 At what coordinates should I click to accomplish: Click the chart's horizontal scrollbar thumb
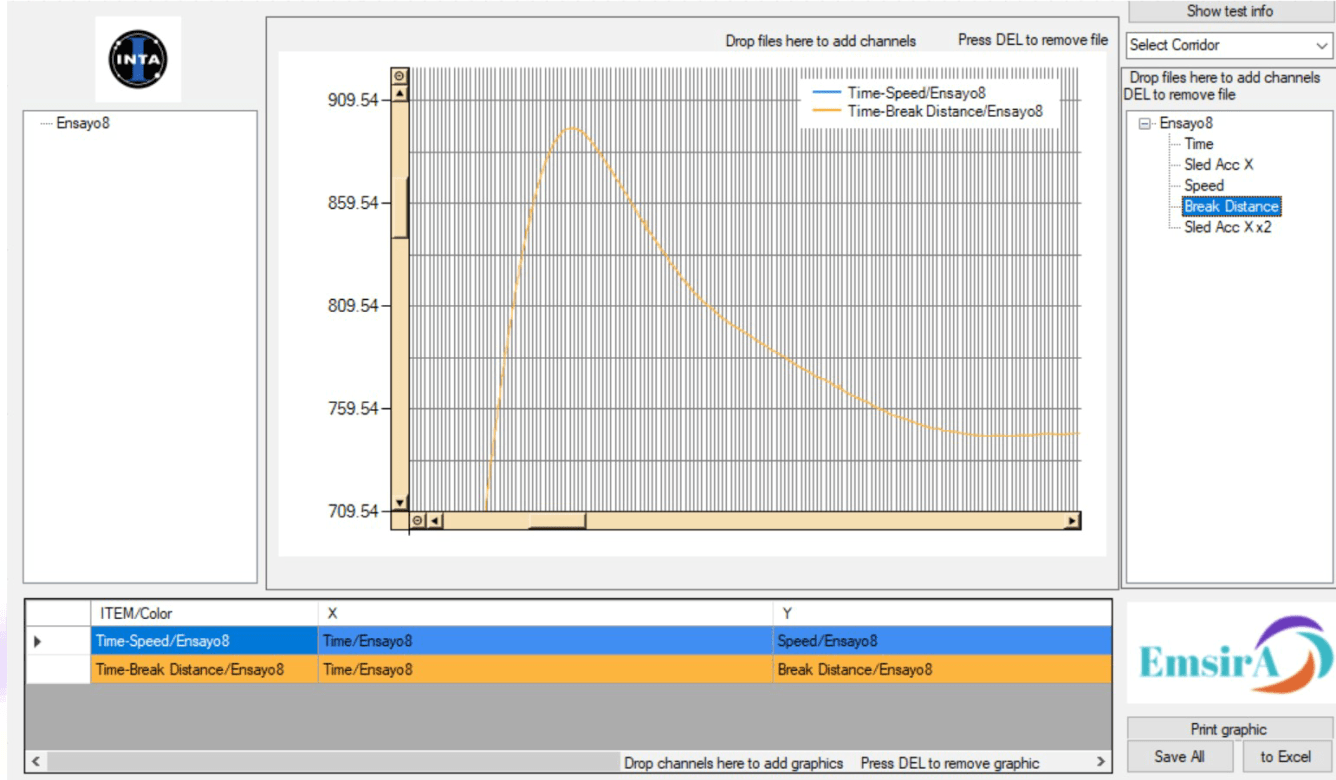click(x=557, y=521)
